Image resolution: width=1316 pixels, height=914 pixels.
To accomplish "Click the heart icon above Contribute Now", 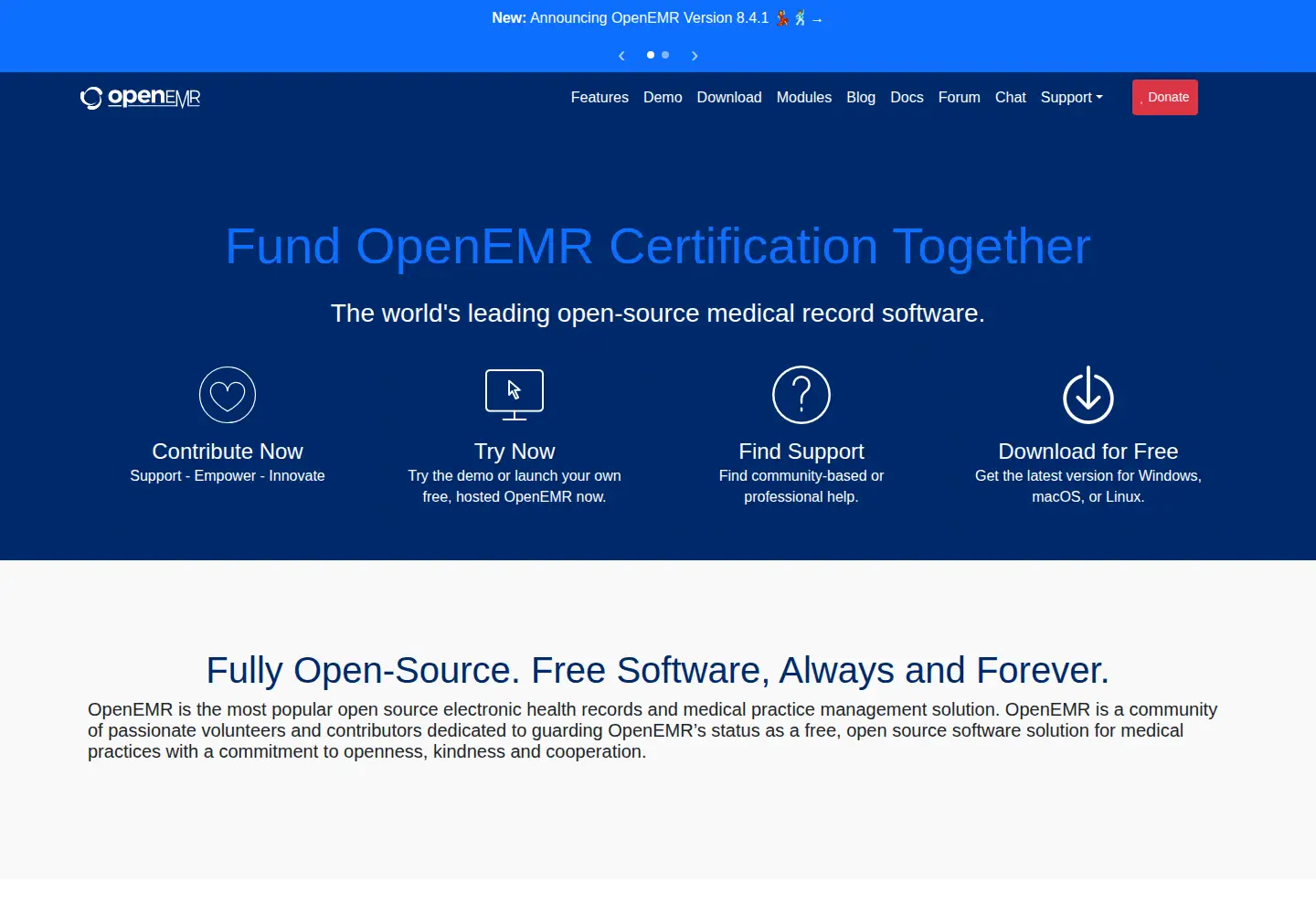I will coord(228,395).
